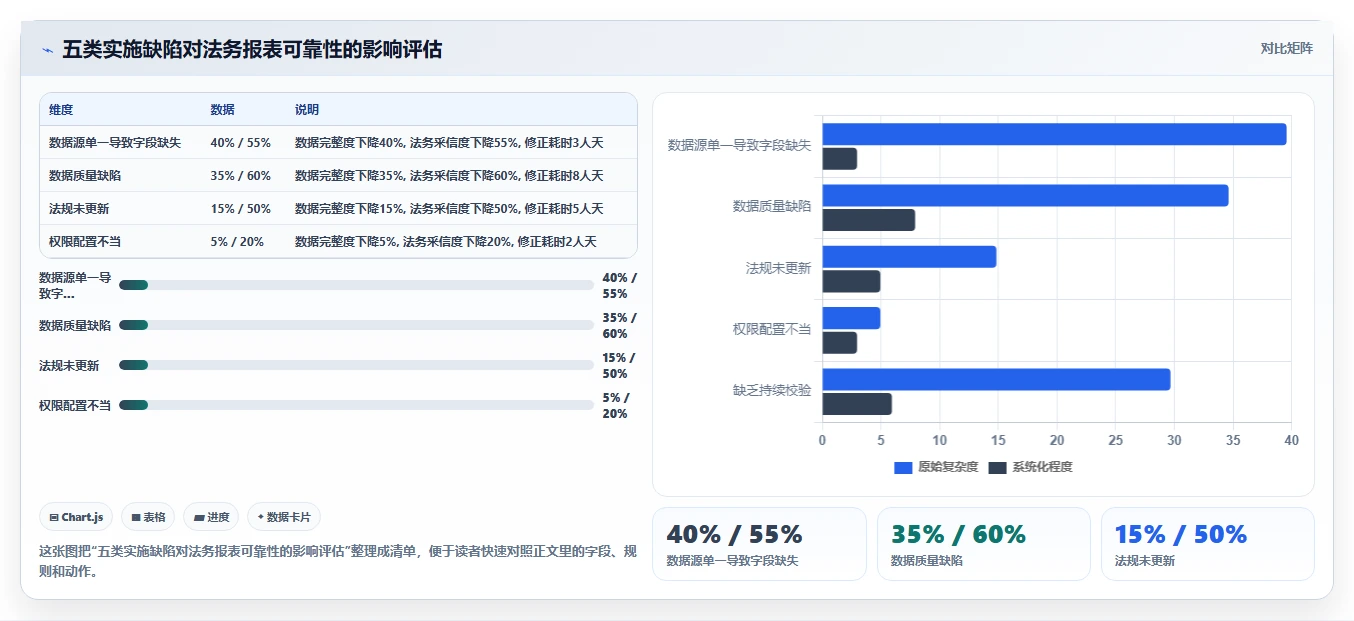Click blue bar for 缺乏持续校验 in chart
The height and width of the screenshot is (621, 1354).
pyautogui.click(x=996, y=379)
